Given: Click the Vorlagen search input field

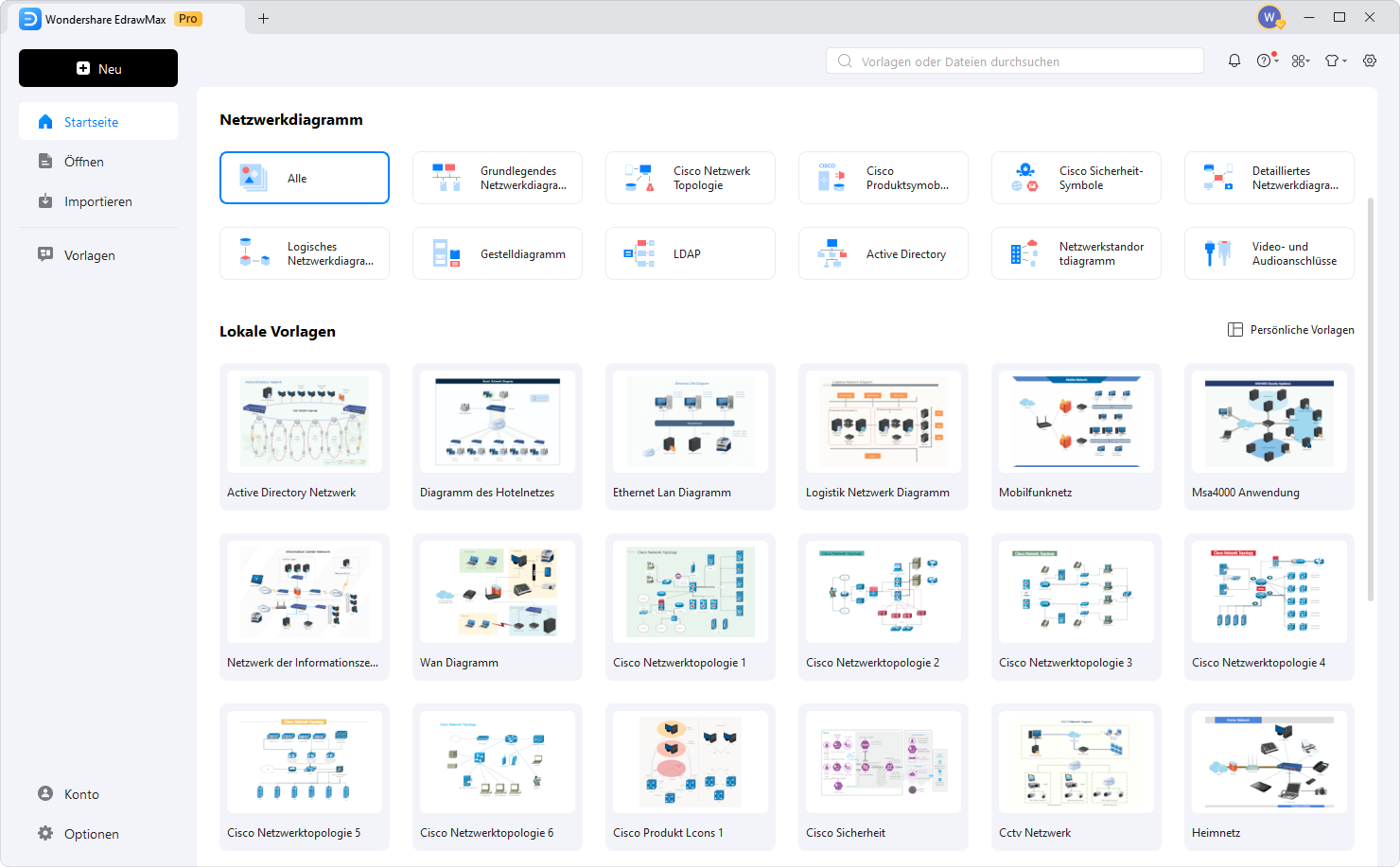Looking at the screenshot, I should 1015,61.
